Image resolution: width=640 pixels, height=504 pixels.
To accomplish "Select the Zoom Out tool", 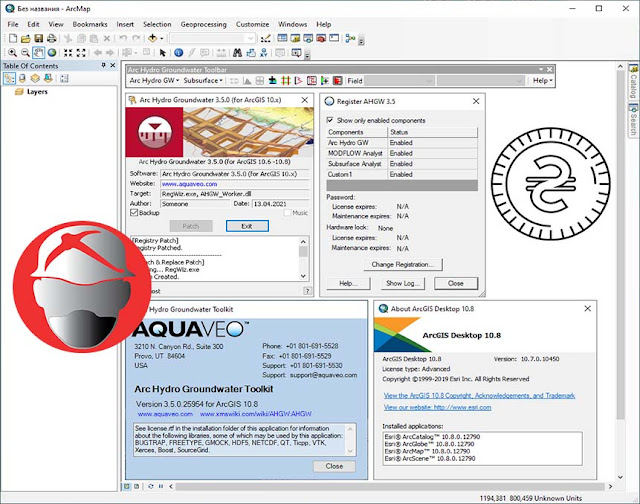I will click(25, 53).
